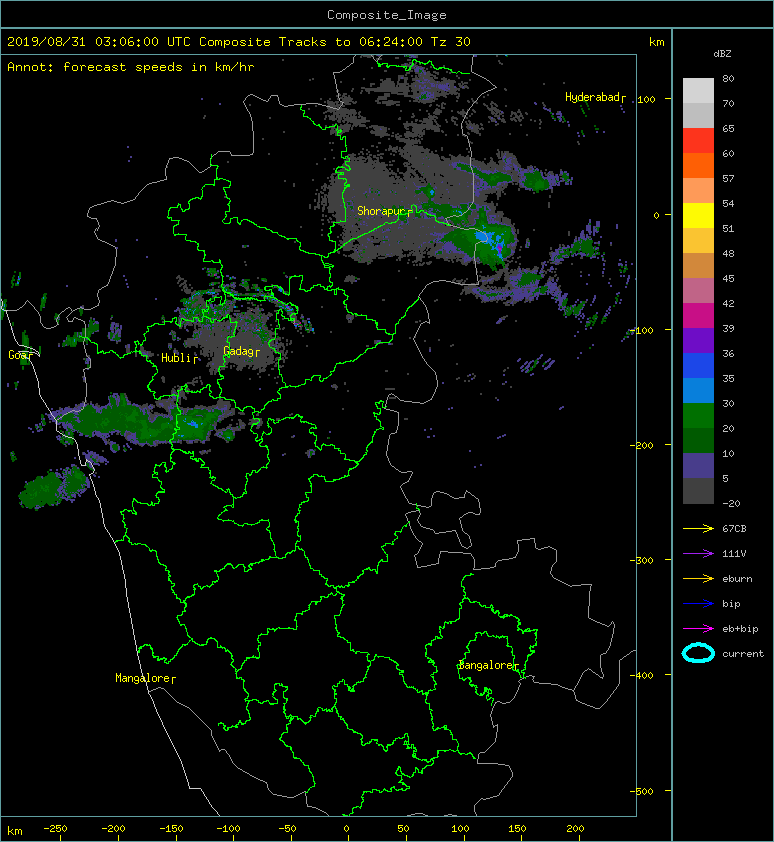Click the 0 x-axis tick label
The height and width of the screenshot is (842, 774).
[346, 829]
